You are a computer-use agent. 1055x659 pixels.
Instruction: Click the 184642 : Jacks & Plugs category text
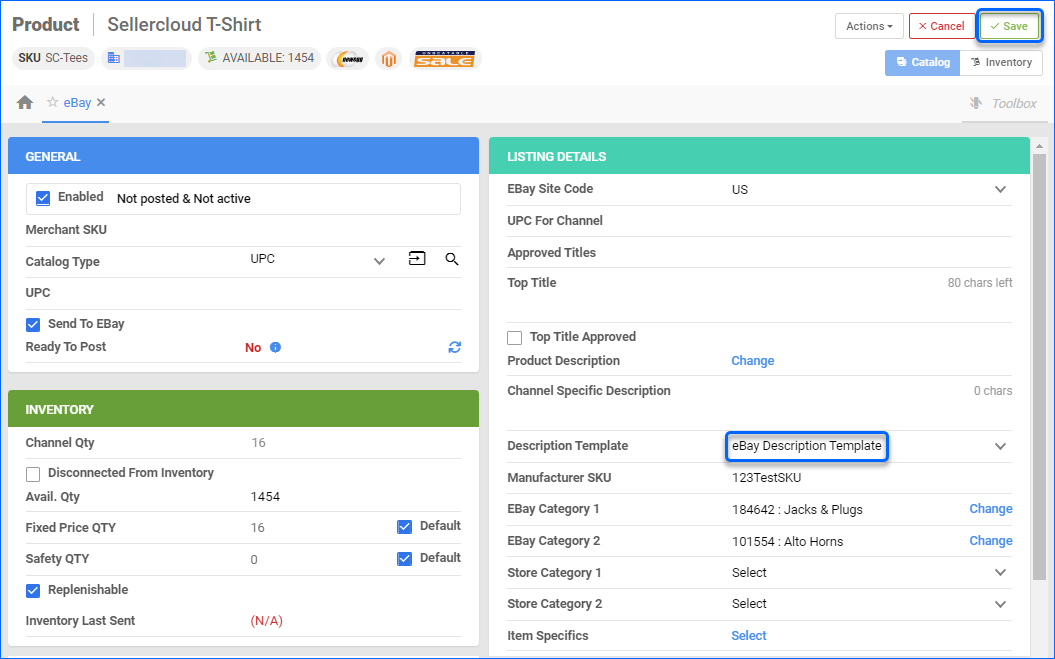coord(797,510)
